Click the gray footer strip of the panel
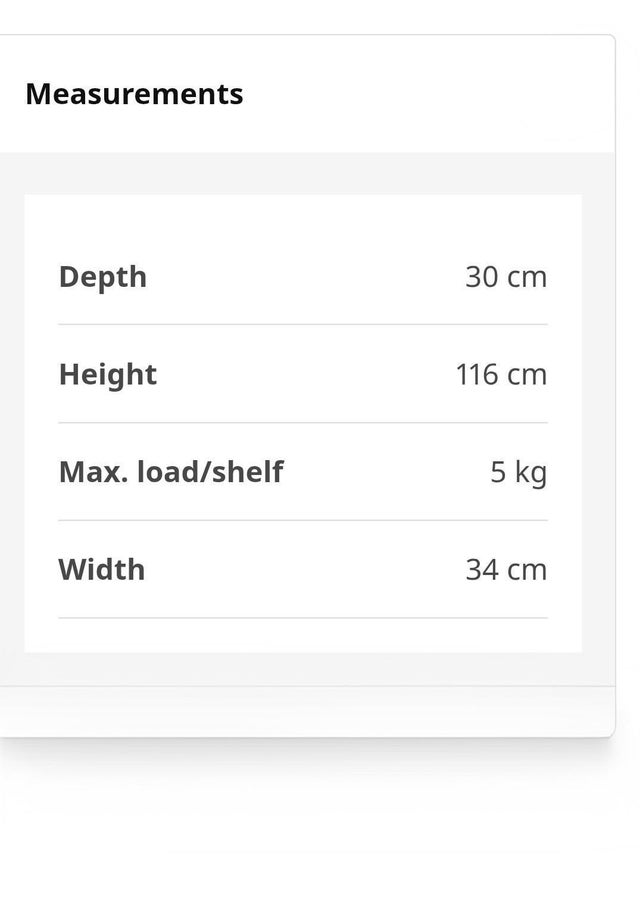The height and width of the screenshot is (900, 640). point(307,712)
